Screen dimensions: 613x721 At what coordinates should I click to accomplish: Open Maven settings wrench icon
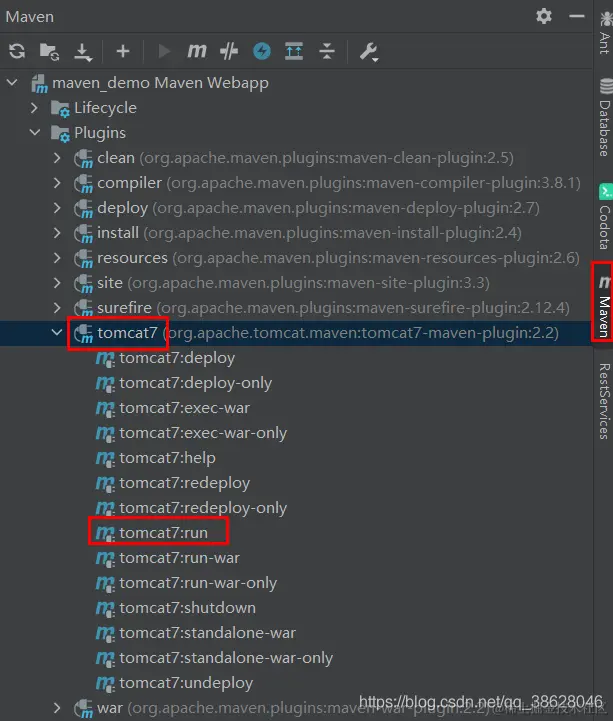pyautogui.click(x=368, y=52)
